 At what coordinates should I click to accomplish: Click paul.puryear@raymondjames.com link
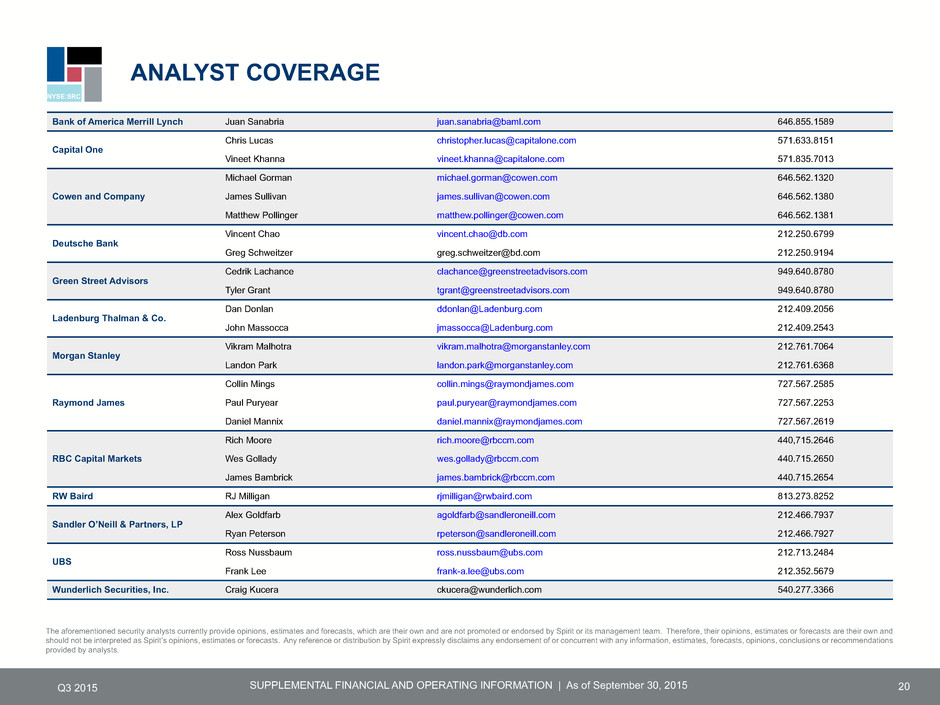[x=507, y=403]
